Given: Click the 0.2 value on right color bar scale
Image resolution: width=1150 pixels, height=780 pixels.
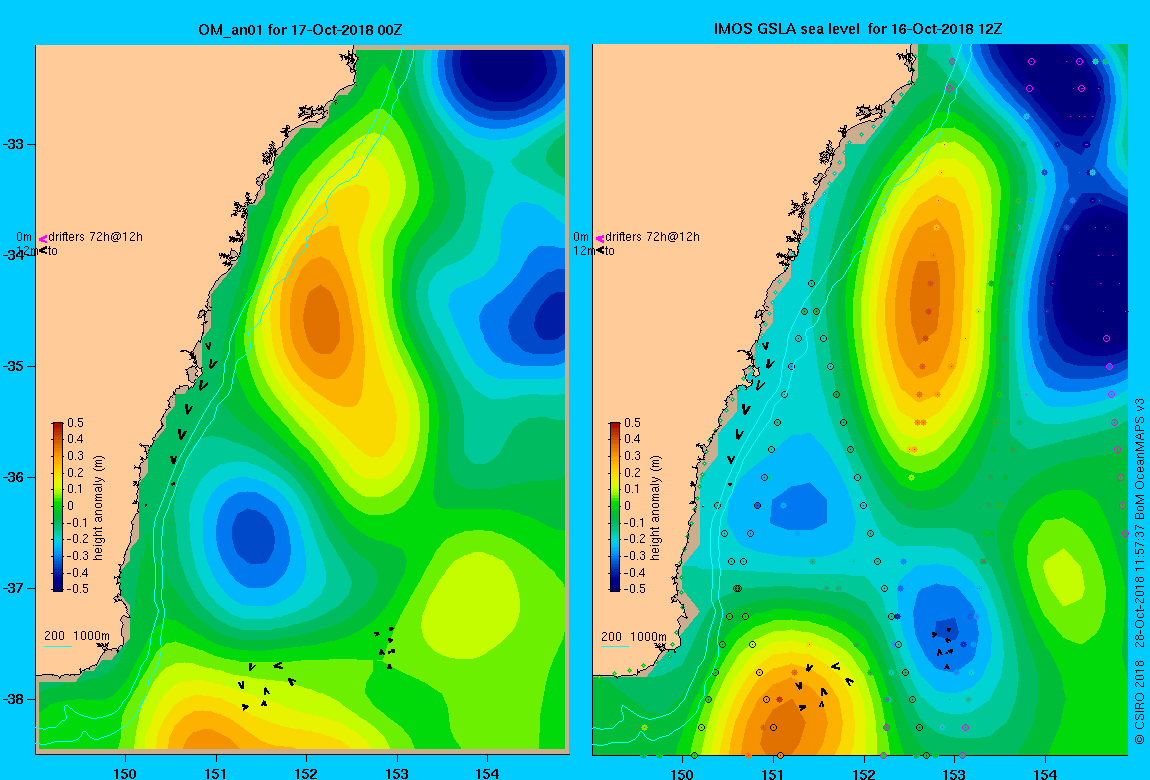Looking at the screenshot, I should (632, 473).
